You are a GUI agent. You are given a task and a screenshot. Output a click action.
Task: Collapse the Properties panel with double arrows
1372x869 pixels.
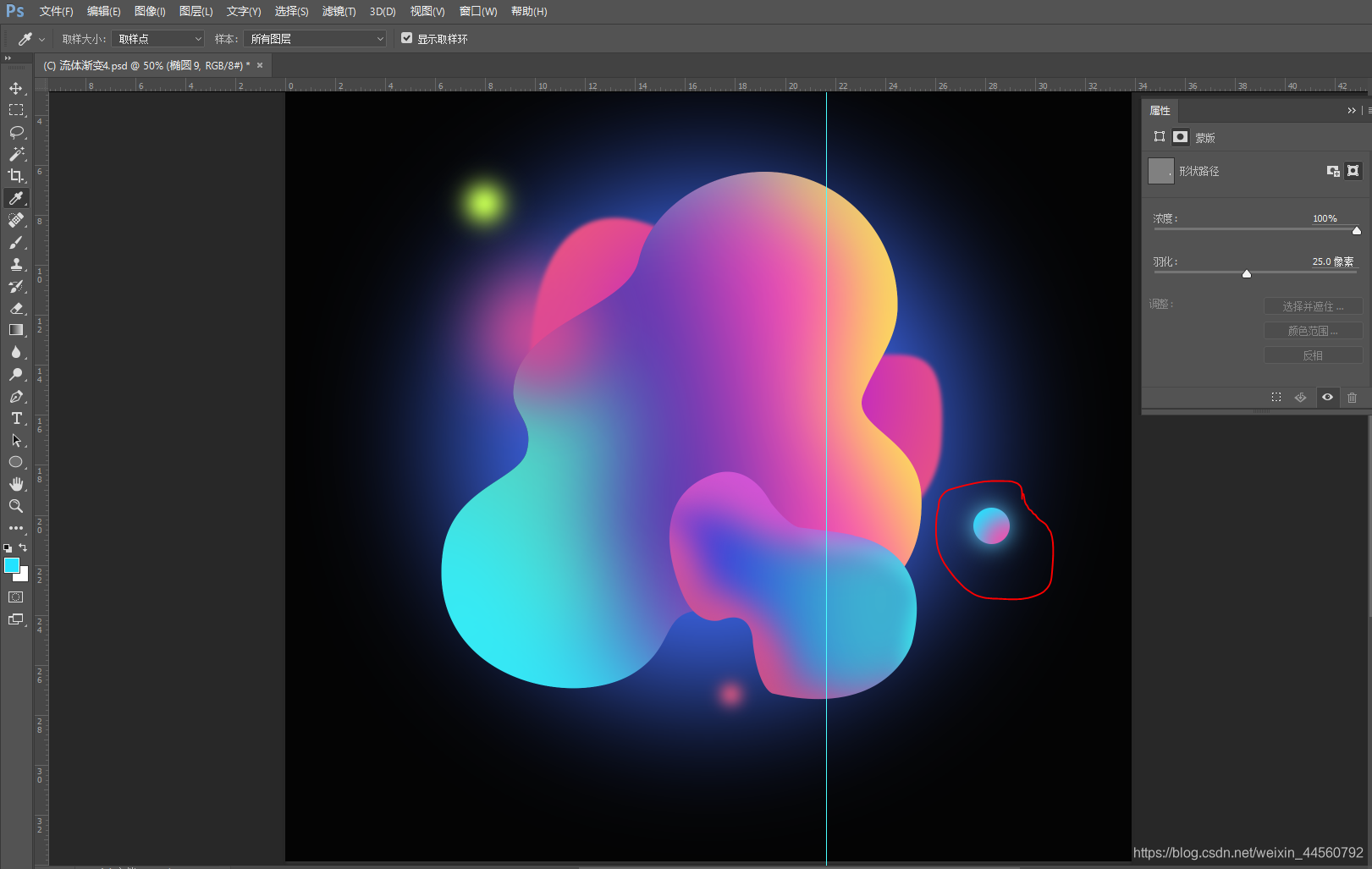pyautogui.click(x=1351, y=111)
